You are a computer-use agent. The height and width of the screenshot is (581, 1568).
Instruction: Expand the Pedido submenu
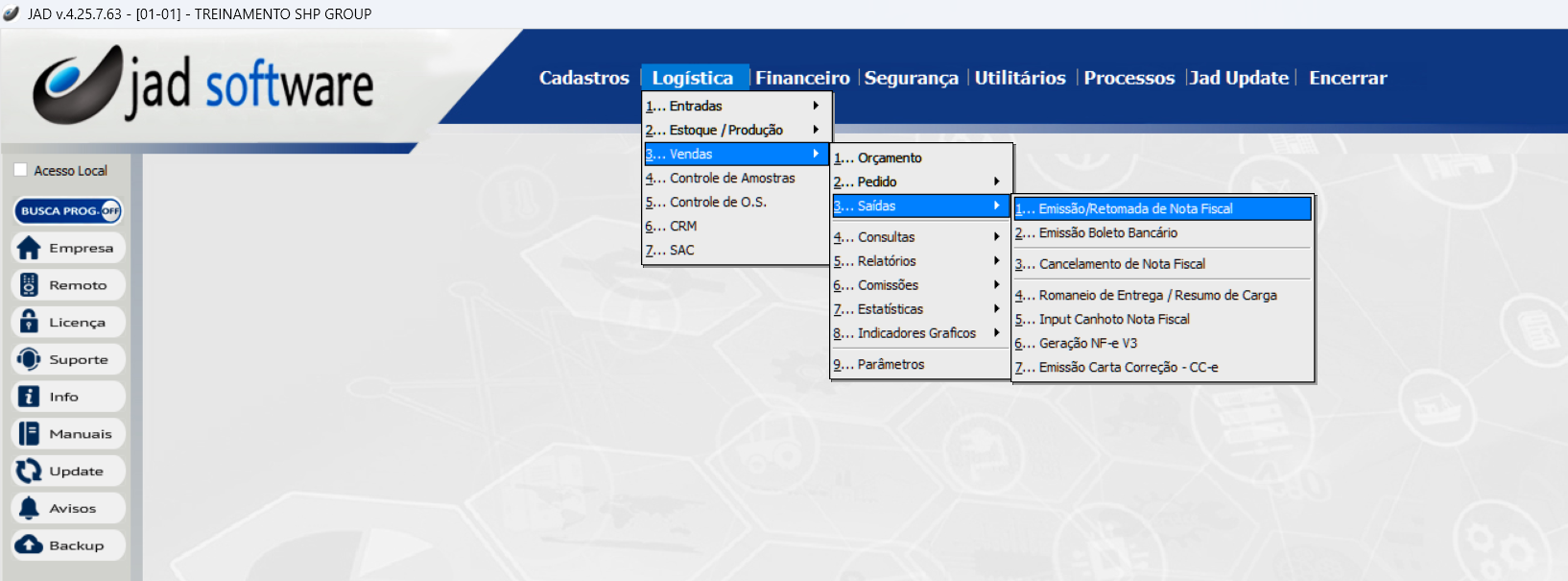(x=920, y=182)
